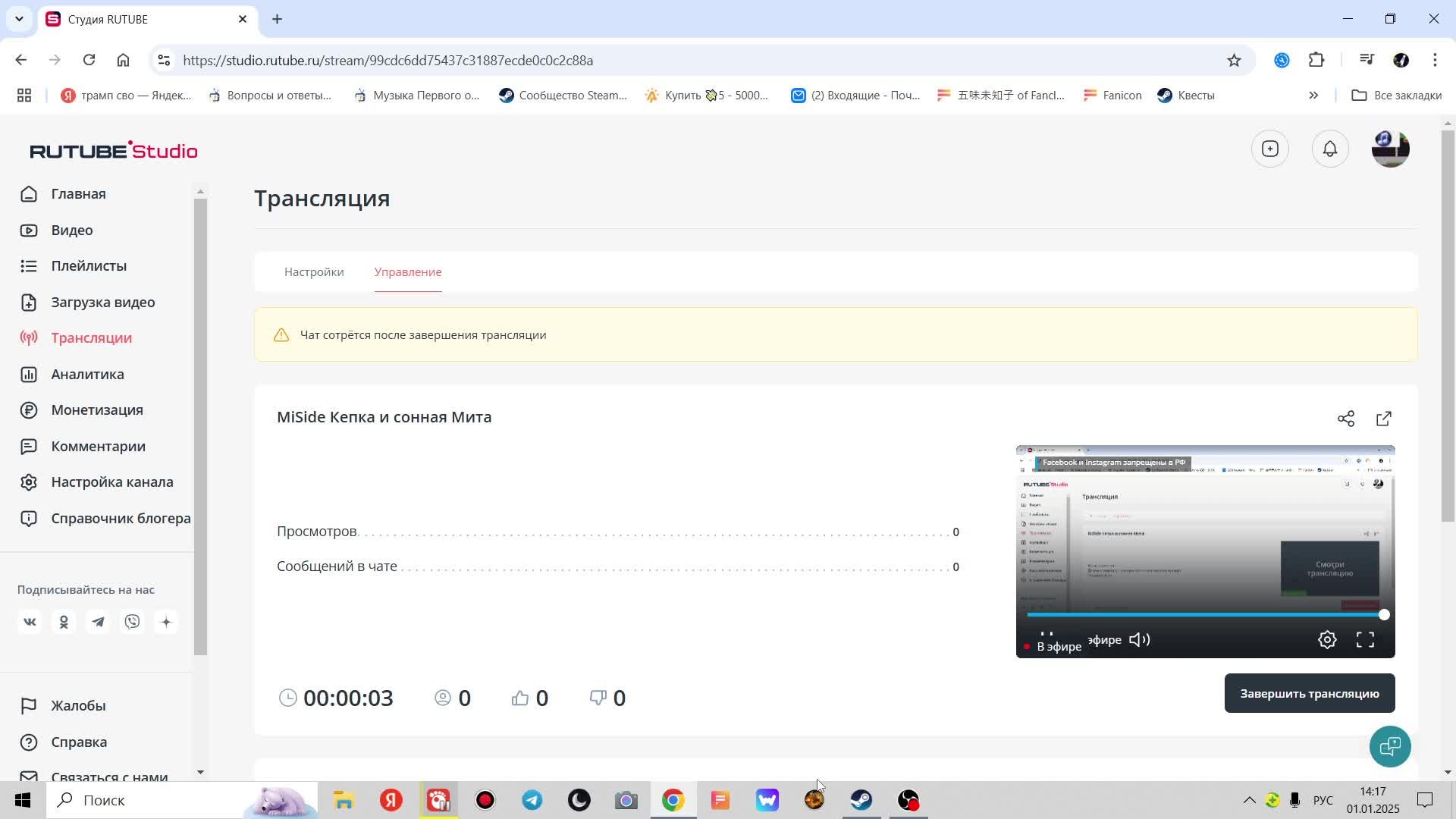Open the Входящие mail bookmark

855,96
